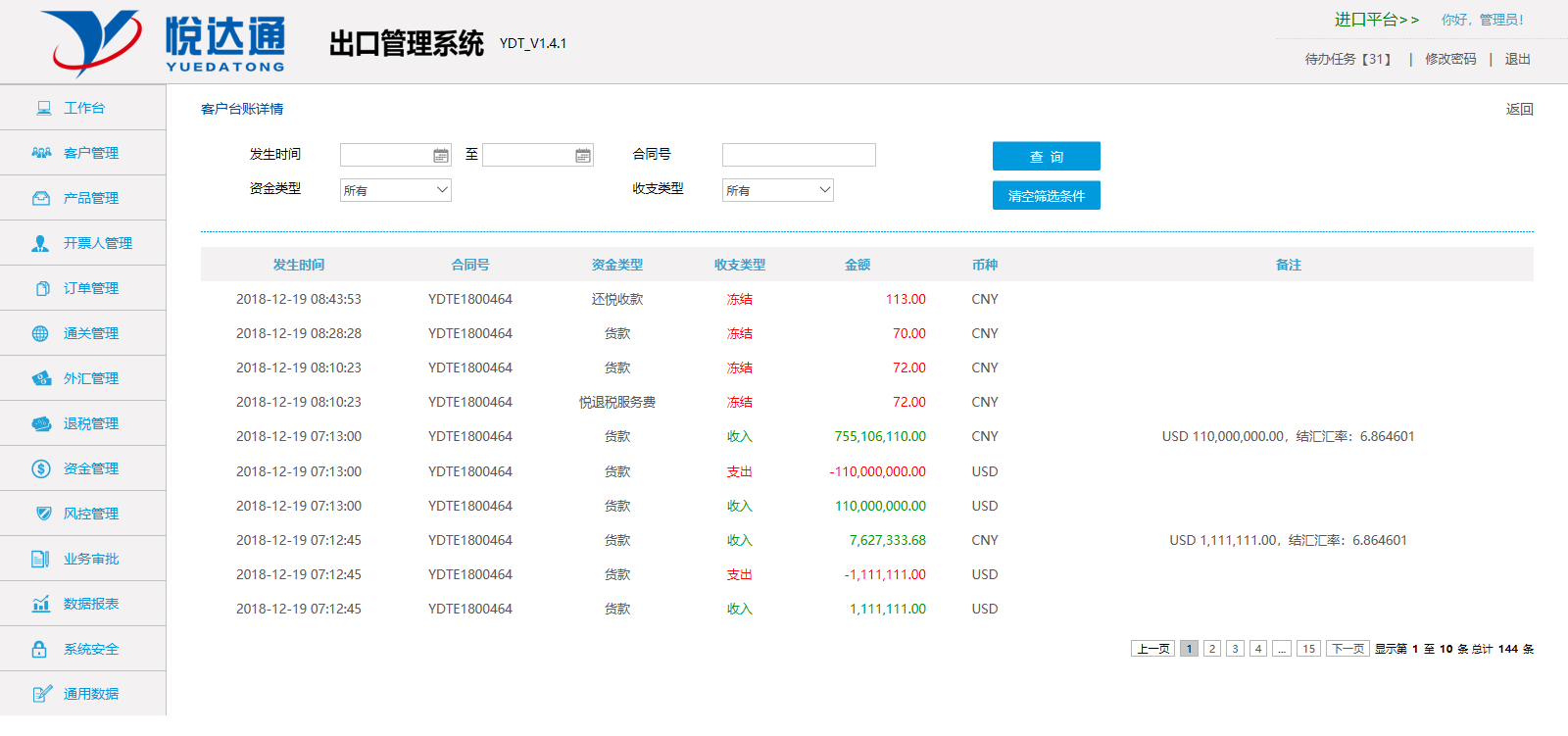Click the 通关管理 globe icon
1568x736 pixels.
tap(40, 333)
